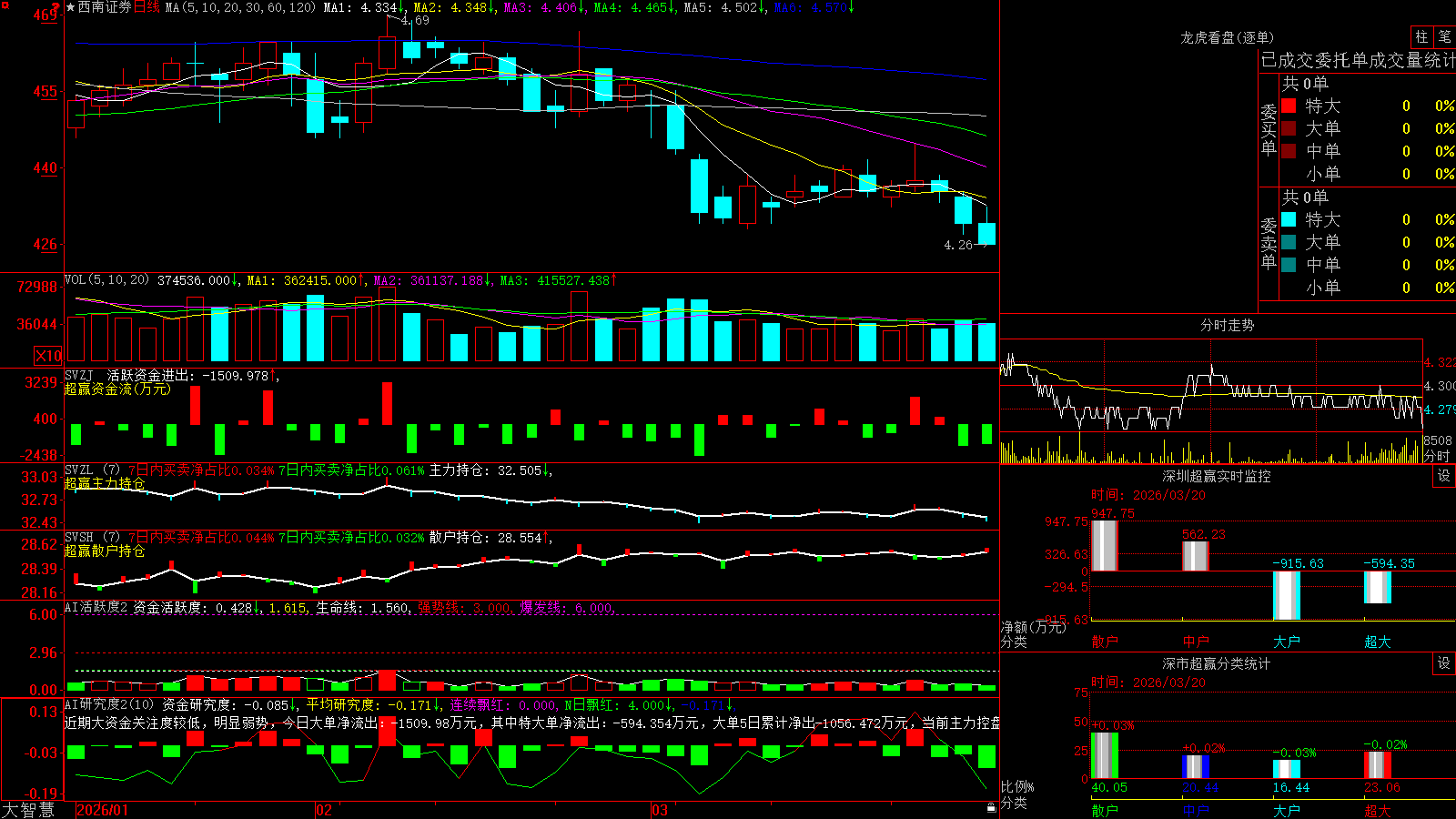This screenshot has width=1456, height=819.
Task: Click the 散户 category label in 深市超赢分类统计
Action: tap(1105, 810)
